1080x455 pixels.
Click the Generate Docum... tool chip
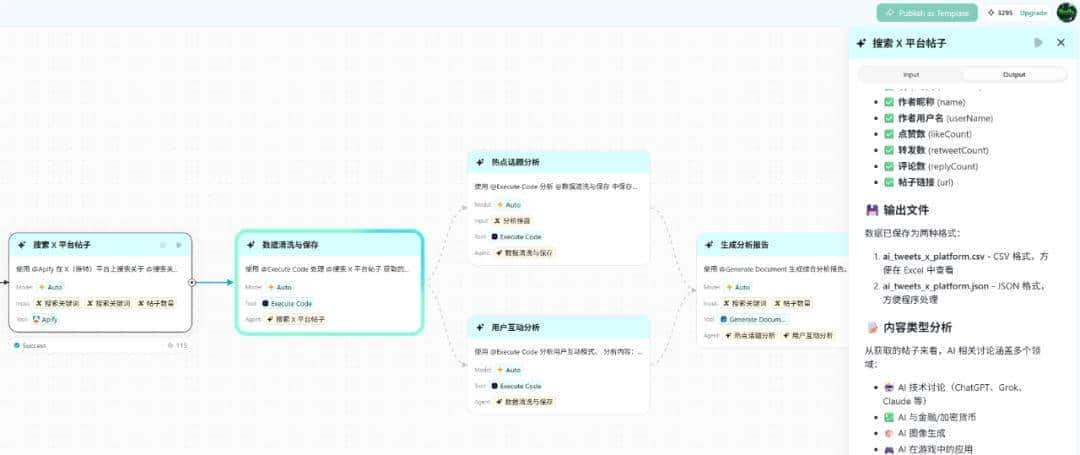tap(753, 319)
